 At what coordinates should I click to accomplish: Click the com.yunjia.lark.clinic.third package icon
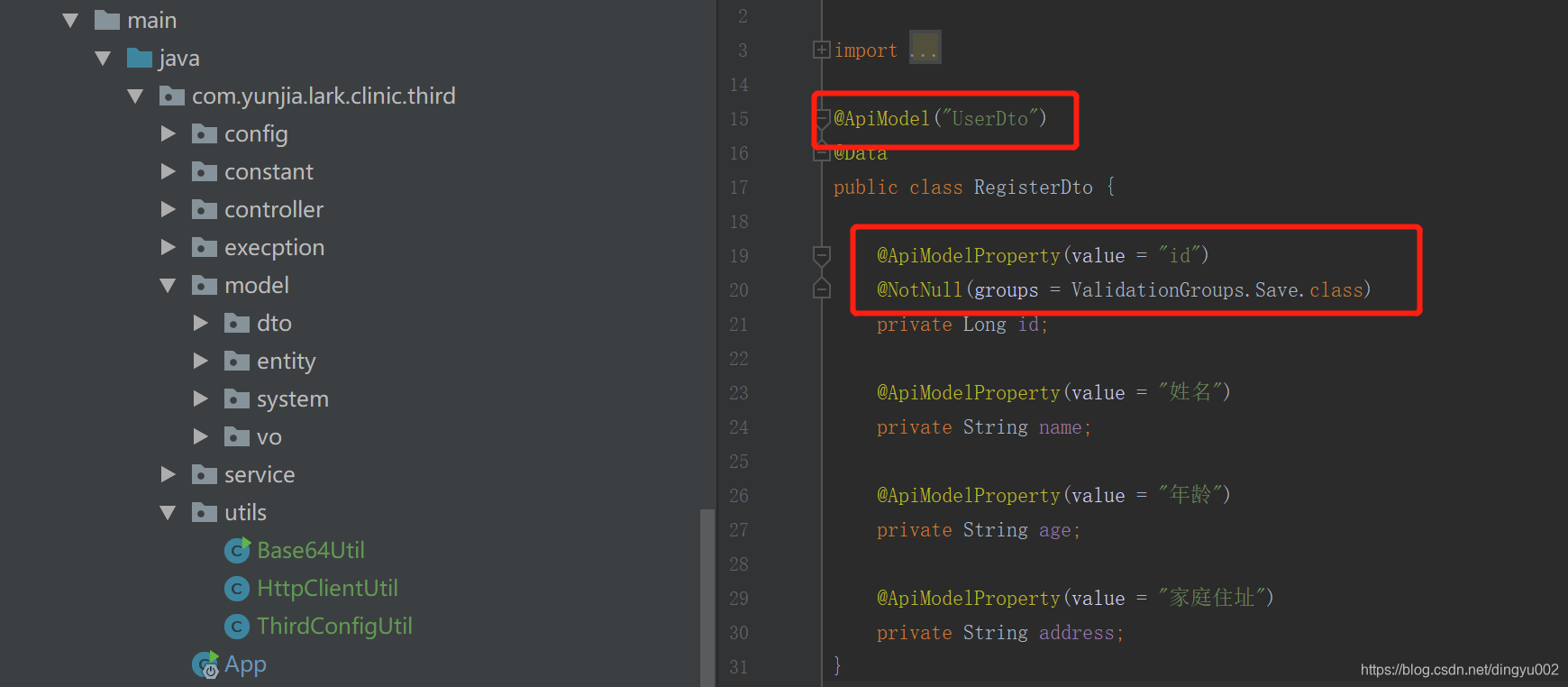click(x=172, y=96)
